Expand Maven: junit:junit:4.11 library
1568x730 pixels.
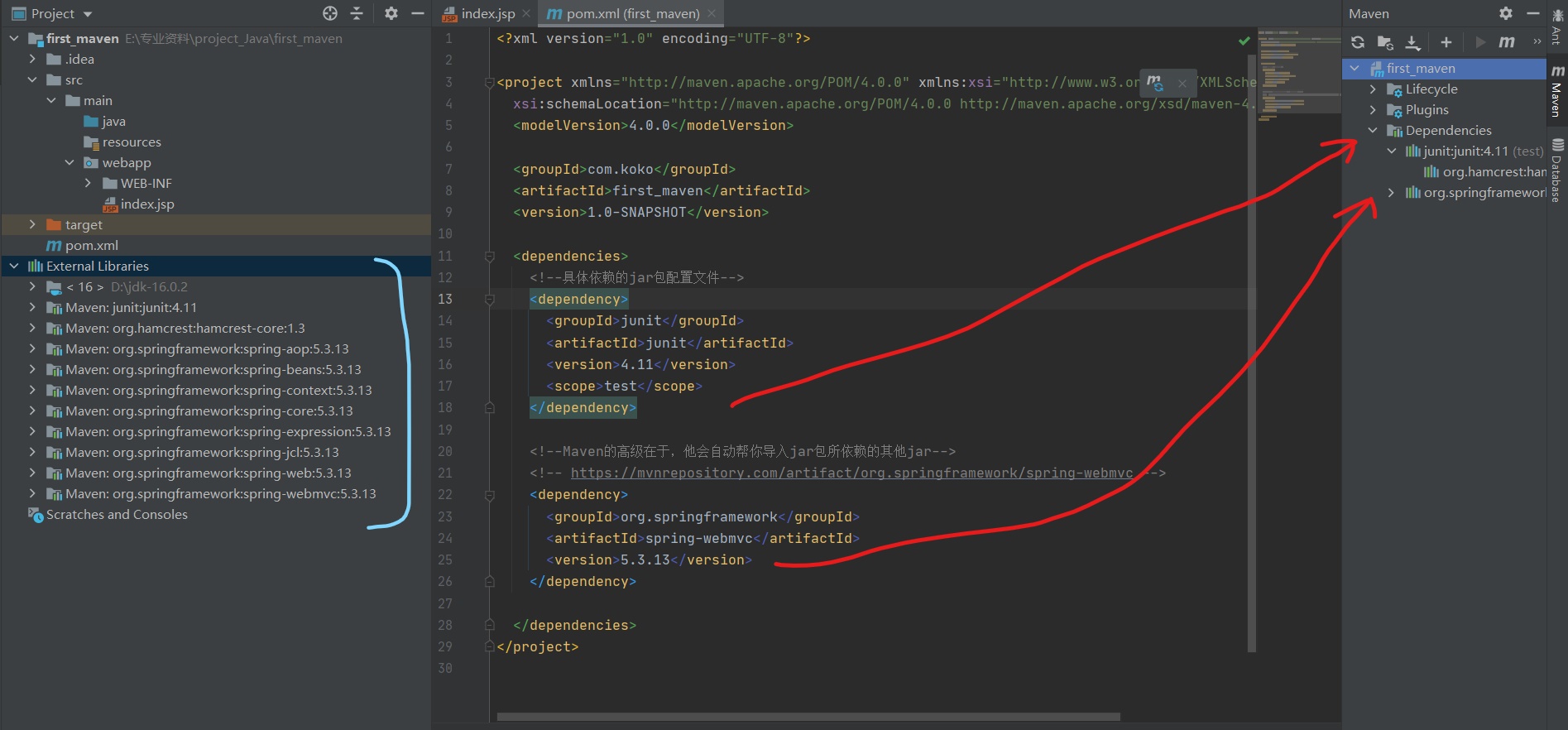pos(32,307)
